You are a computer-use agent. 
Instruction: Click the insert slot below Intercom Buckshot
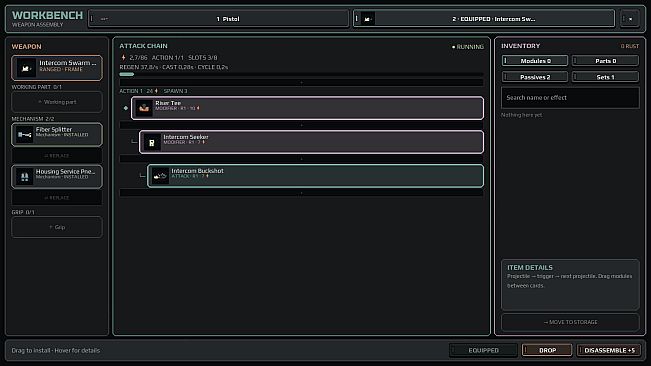pos(301,193)
